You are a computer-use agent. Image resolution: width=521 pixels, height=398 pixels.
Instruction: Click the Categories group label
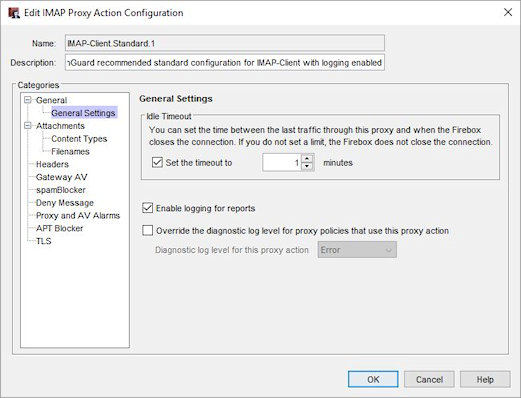tap(38, 85)
